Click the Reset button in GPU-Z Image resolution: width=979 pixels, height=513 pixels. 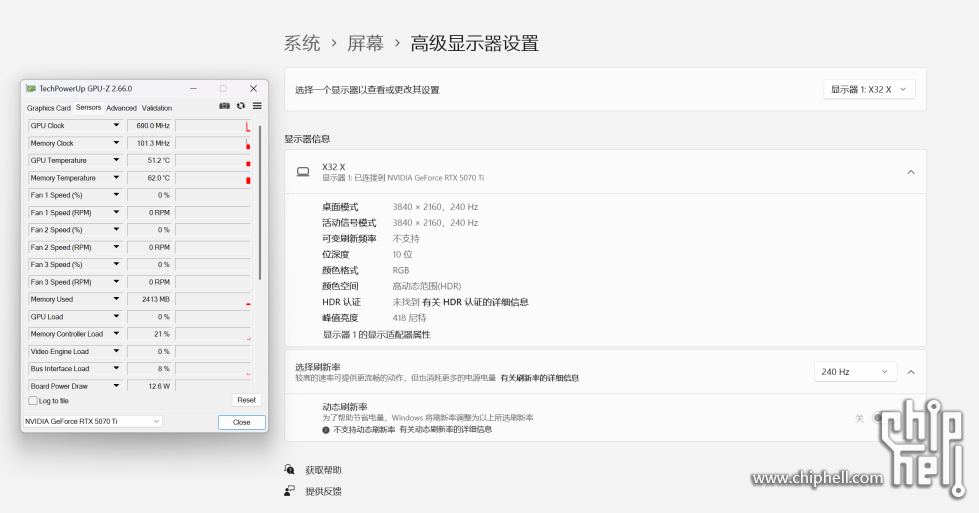pyautogui.click(x=247, y=400)
